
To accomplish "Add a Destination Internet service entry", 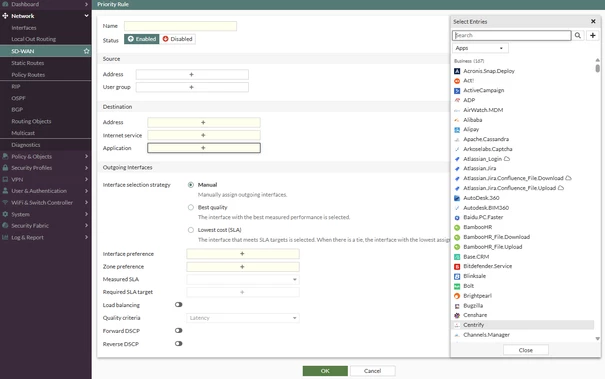I will 204,135.
